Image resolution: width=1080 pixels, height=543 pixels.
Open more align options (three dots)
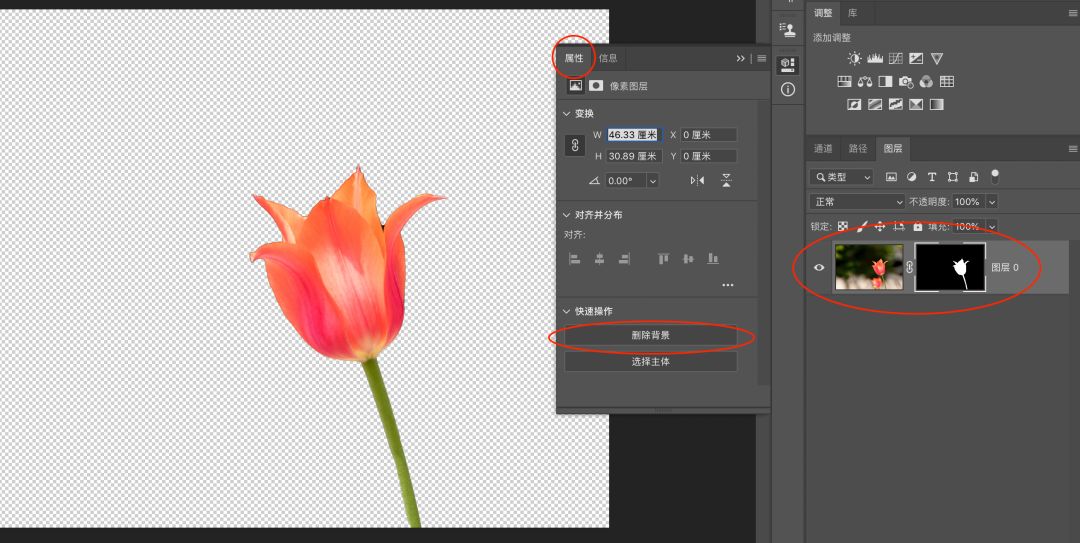point(727,285)
